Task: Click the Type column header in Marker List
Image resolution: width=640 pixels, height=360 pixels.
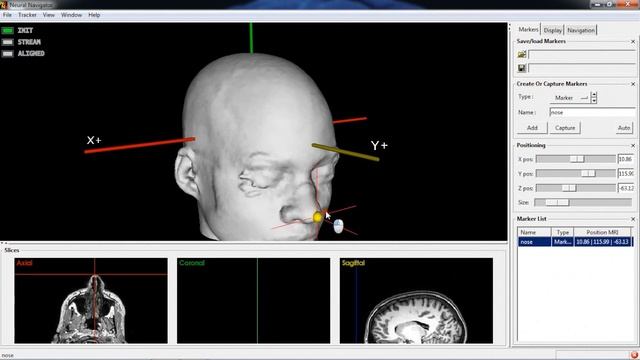Action: point(562,233)
